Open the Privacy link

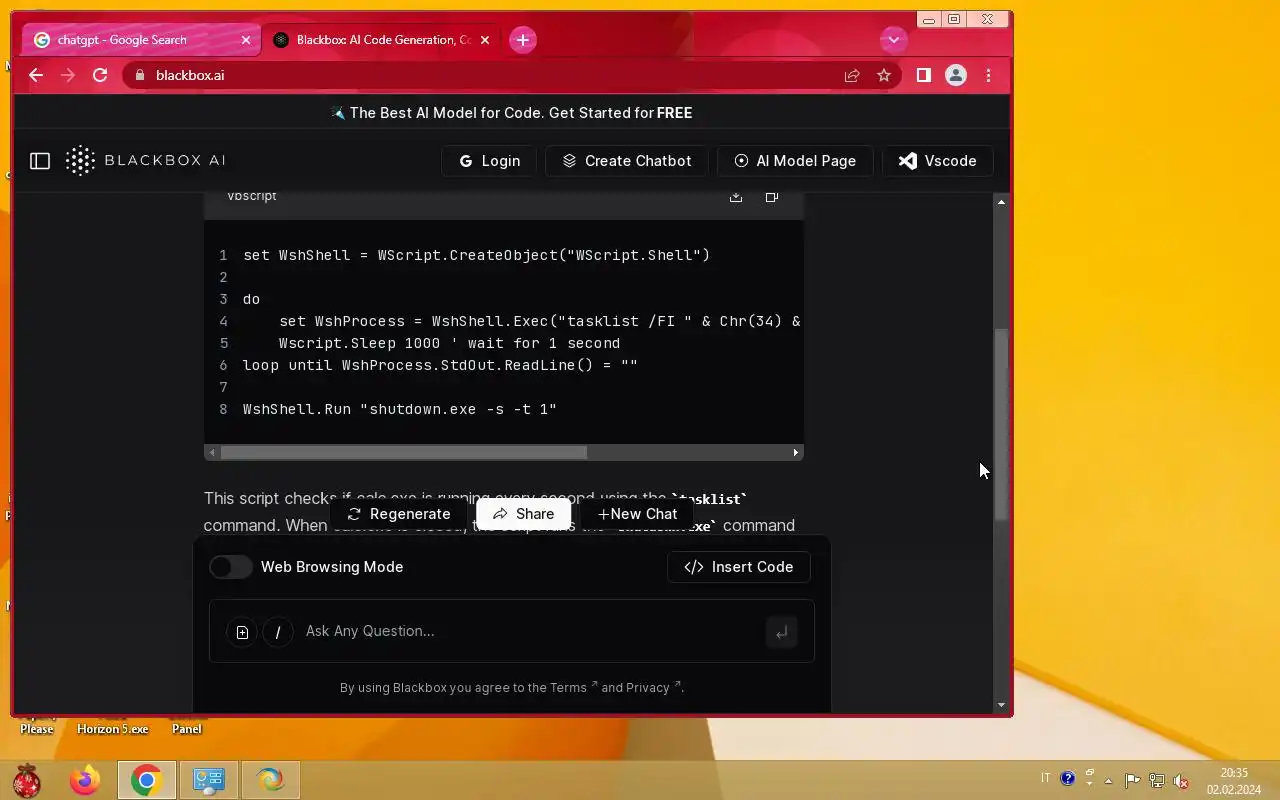(653, 688)
